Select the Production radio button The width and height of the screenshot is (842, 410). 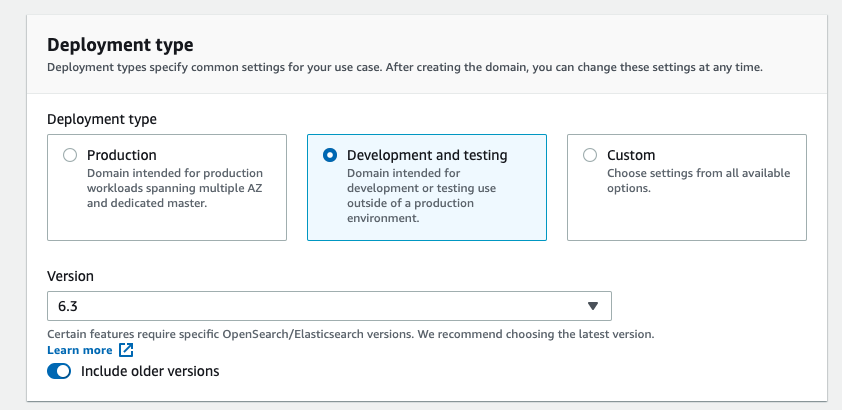[70, 155]
